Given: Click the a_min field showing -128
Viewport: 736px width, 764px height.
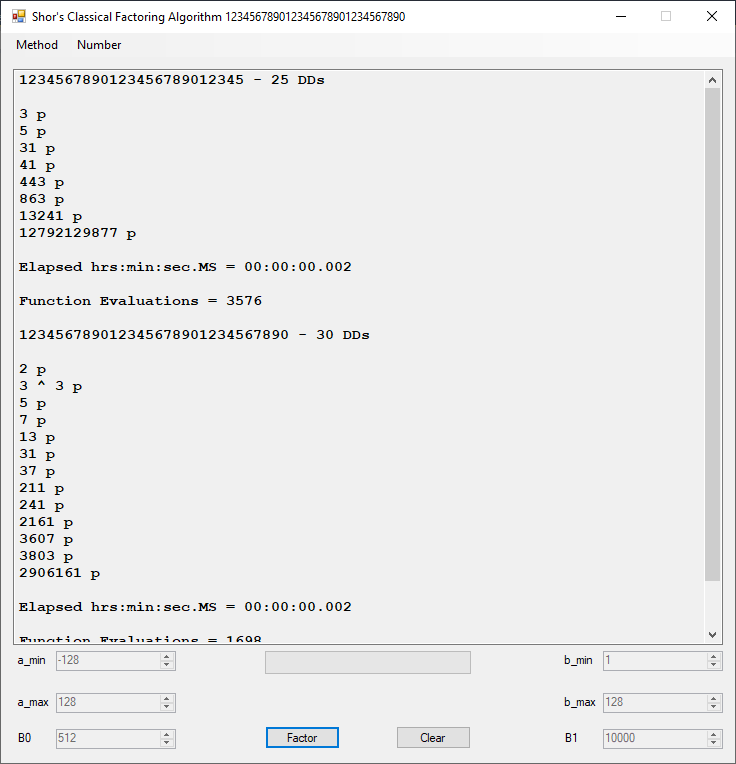Looking at the screenshot, I should tap(107, 661).
